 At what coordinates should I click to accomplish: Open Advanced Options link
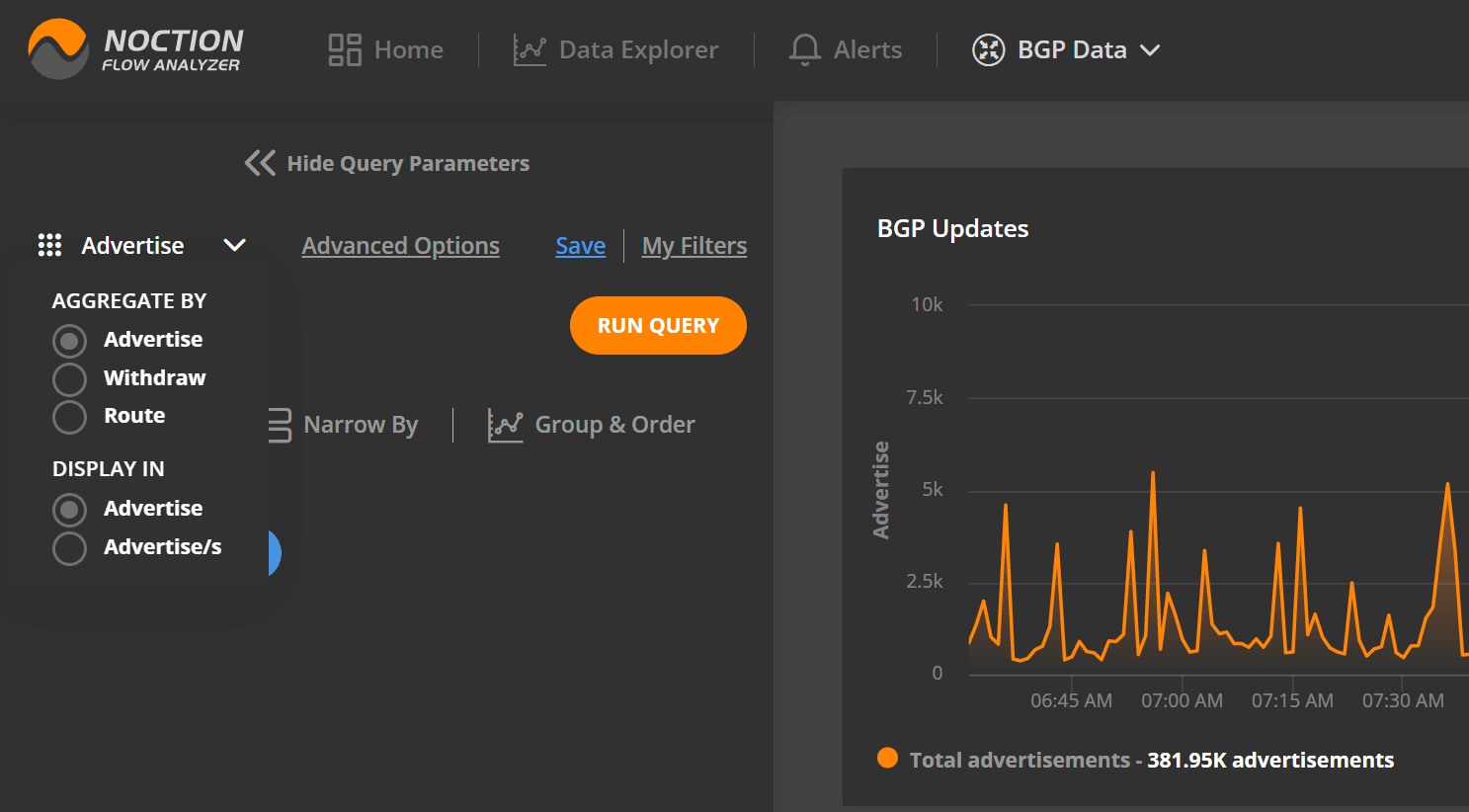[x=400, y=246]
